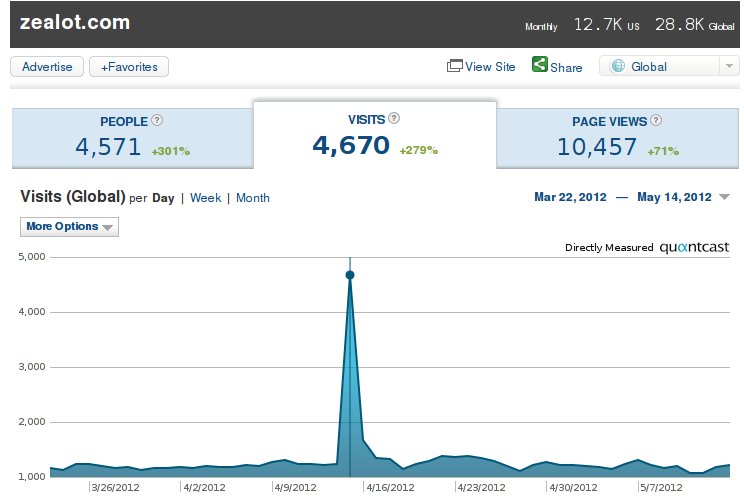The image size is (744, 504).
Task: Click the peak data point on chart
Action: 350,275
